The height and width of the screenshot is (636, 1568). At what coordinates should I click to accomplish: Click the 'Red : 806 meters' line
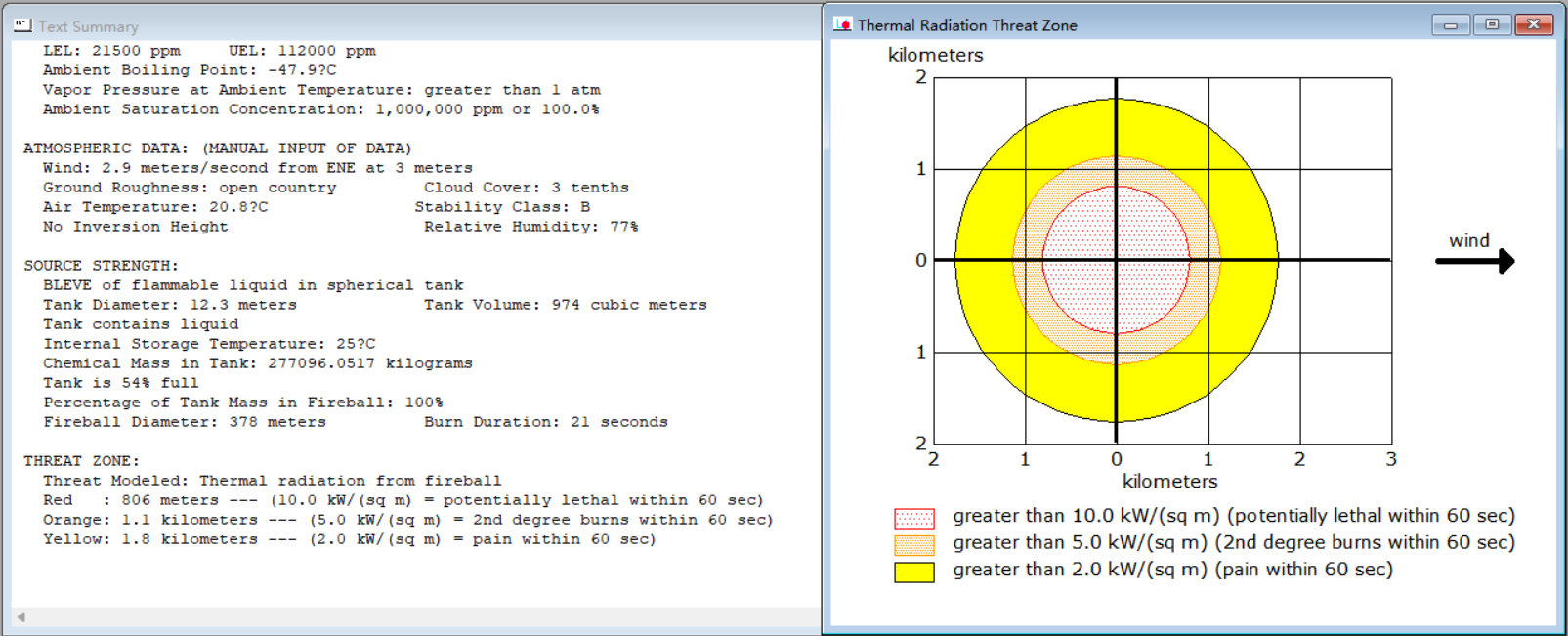403,500
